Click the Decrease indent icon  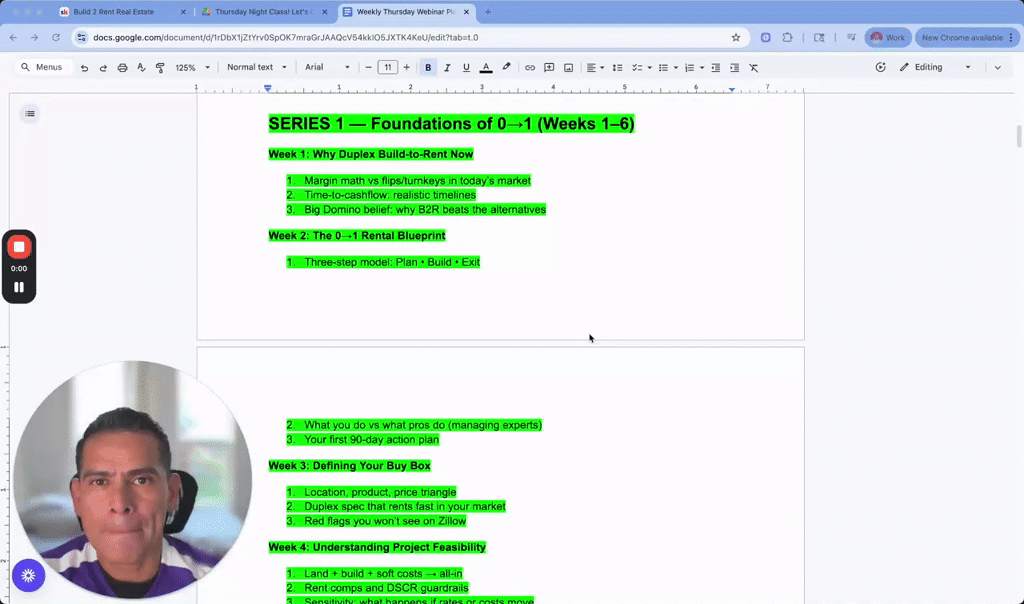[716, 67]
